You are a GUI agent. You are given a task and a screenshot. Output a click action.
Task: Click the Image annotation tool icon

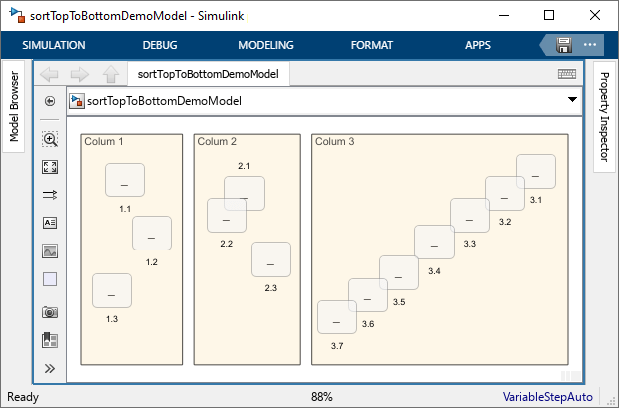50,251
